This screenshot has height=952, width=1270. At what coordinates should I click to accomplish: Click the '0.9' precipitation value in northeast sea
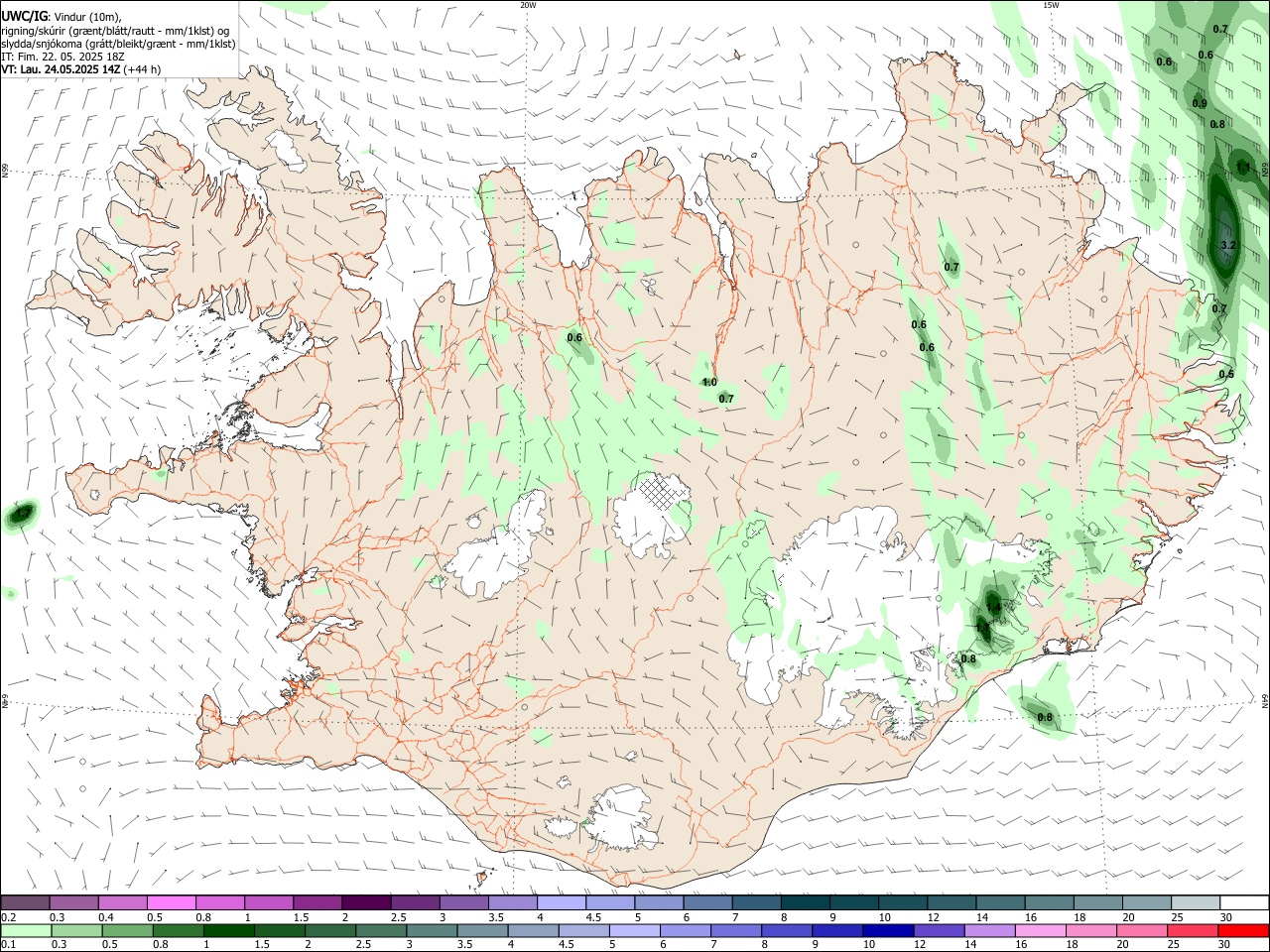[1200, 104]
